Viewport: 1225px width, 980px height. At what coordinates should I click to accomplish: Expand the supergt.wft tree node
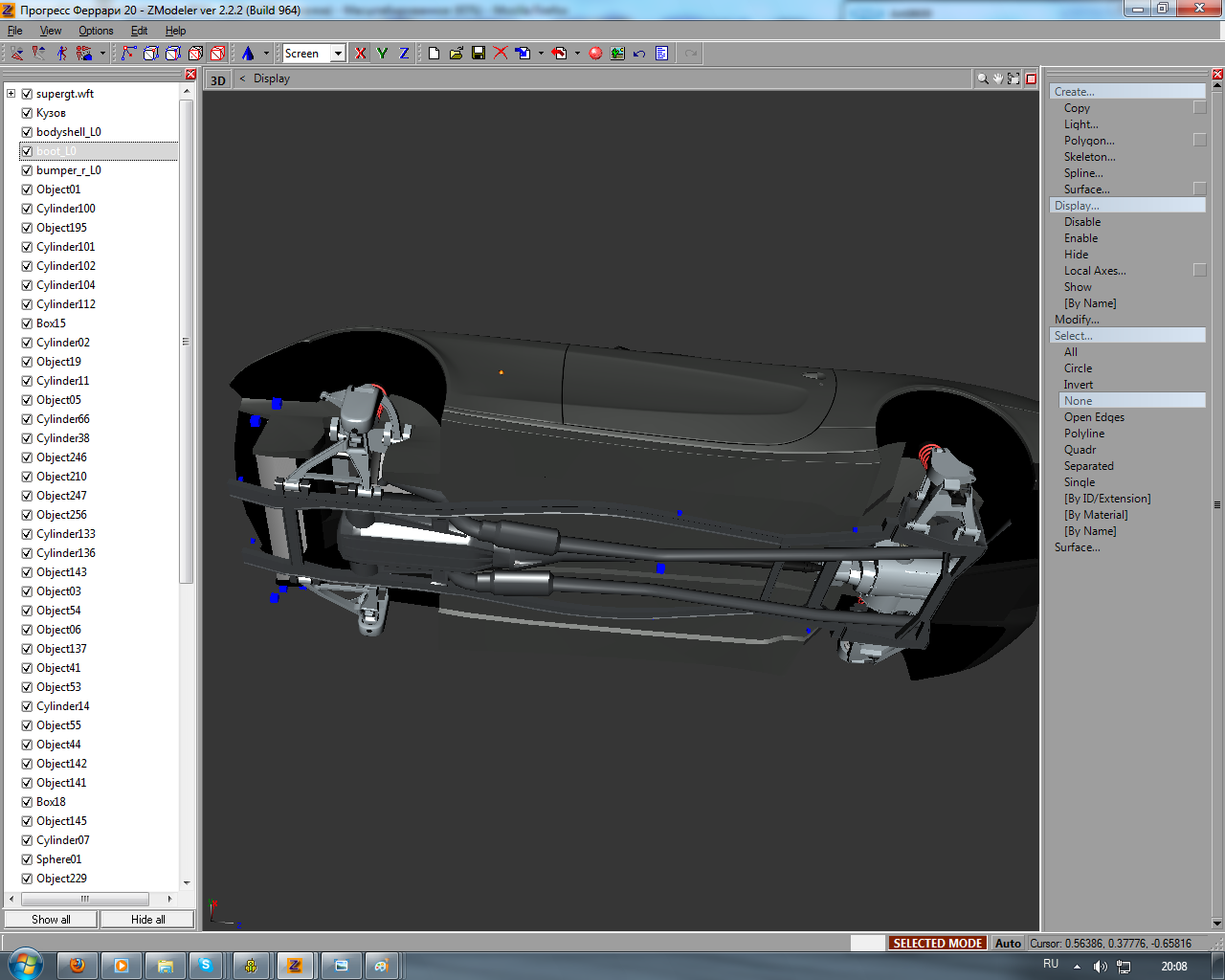[11, 94]
